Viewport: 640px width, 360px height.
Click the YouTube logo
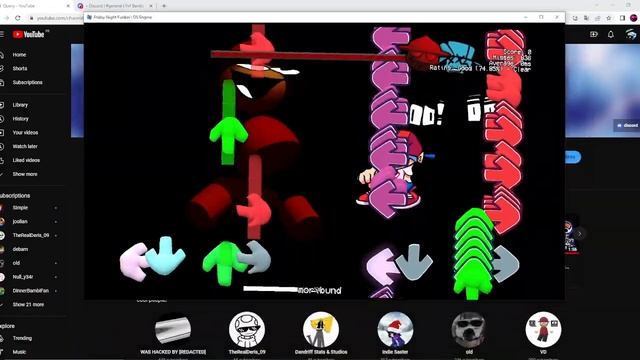28,35
